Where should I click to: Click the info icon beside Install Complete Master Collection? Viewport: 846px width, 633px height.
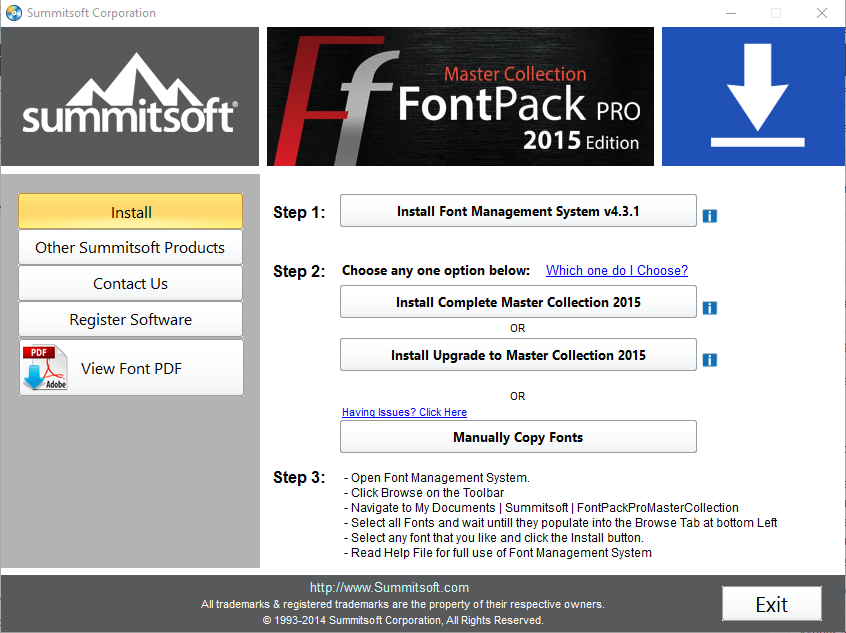(709, 308)
